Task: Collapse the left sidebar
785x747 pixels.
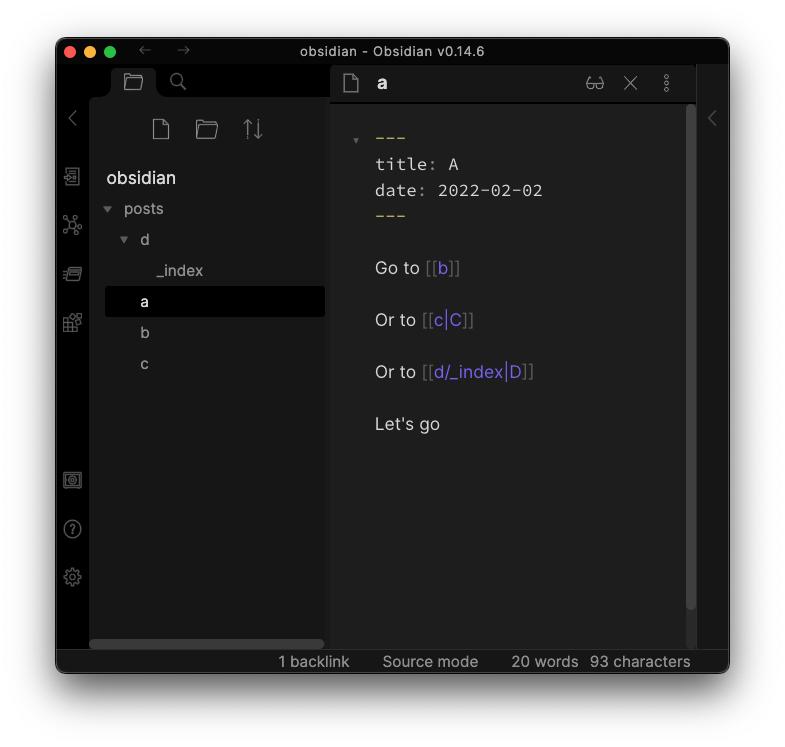Action: 73,118
